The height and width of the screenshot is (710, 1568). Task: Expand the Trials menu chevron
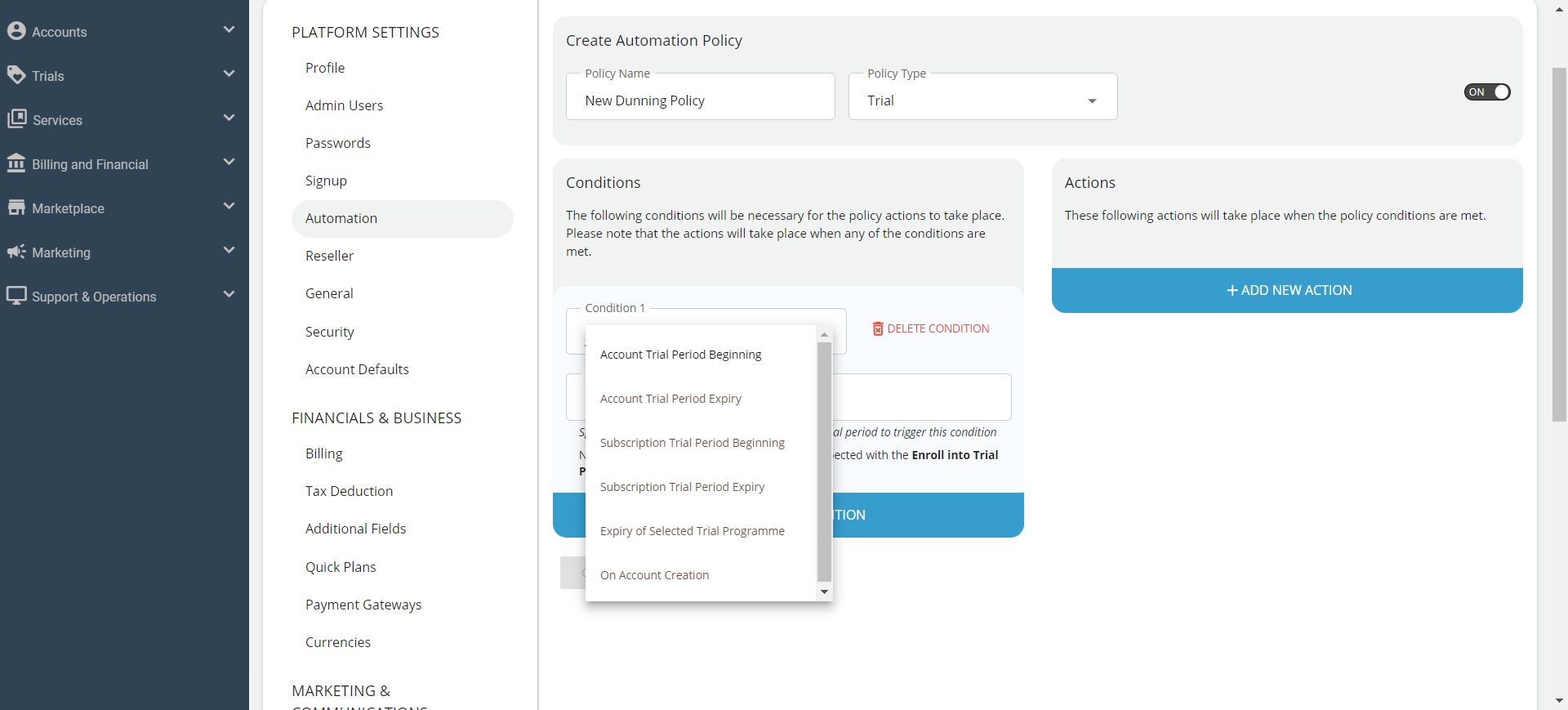click(x=229, y=74)
